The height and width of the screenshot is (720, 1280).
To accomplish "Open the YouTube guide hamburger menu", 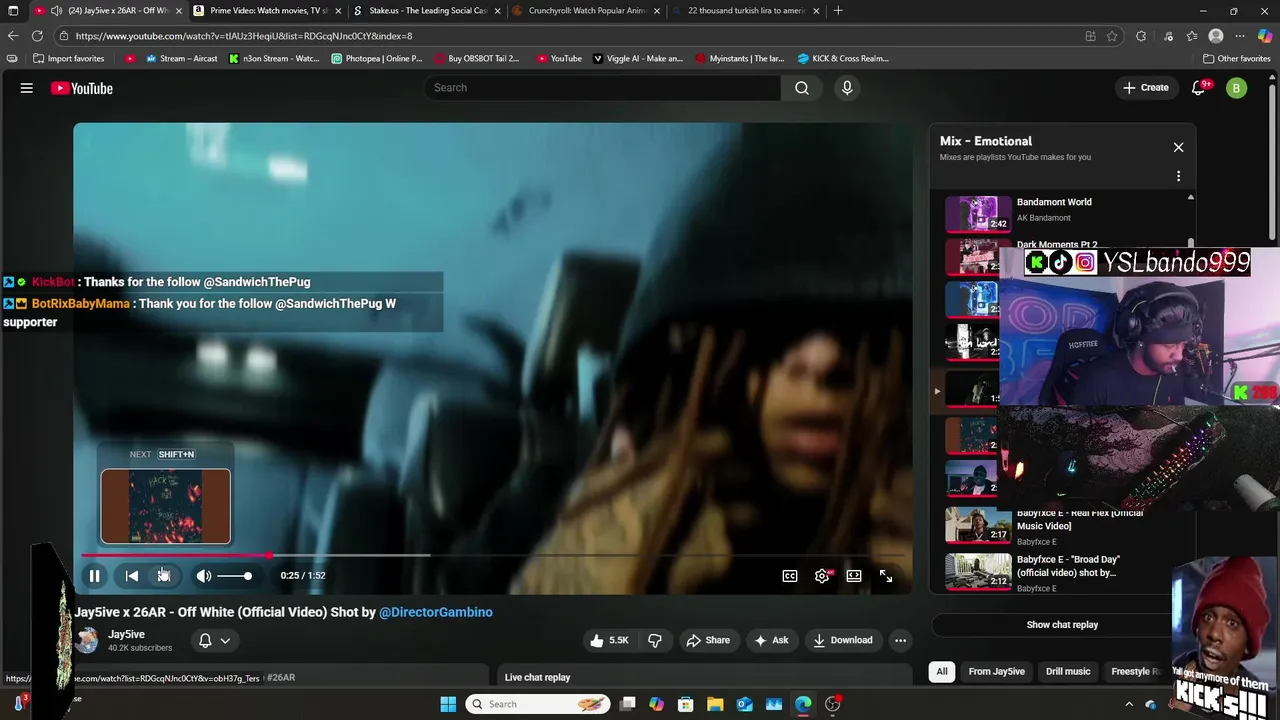I will (27, 88).
